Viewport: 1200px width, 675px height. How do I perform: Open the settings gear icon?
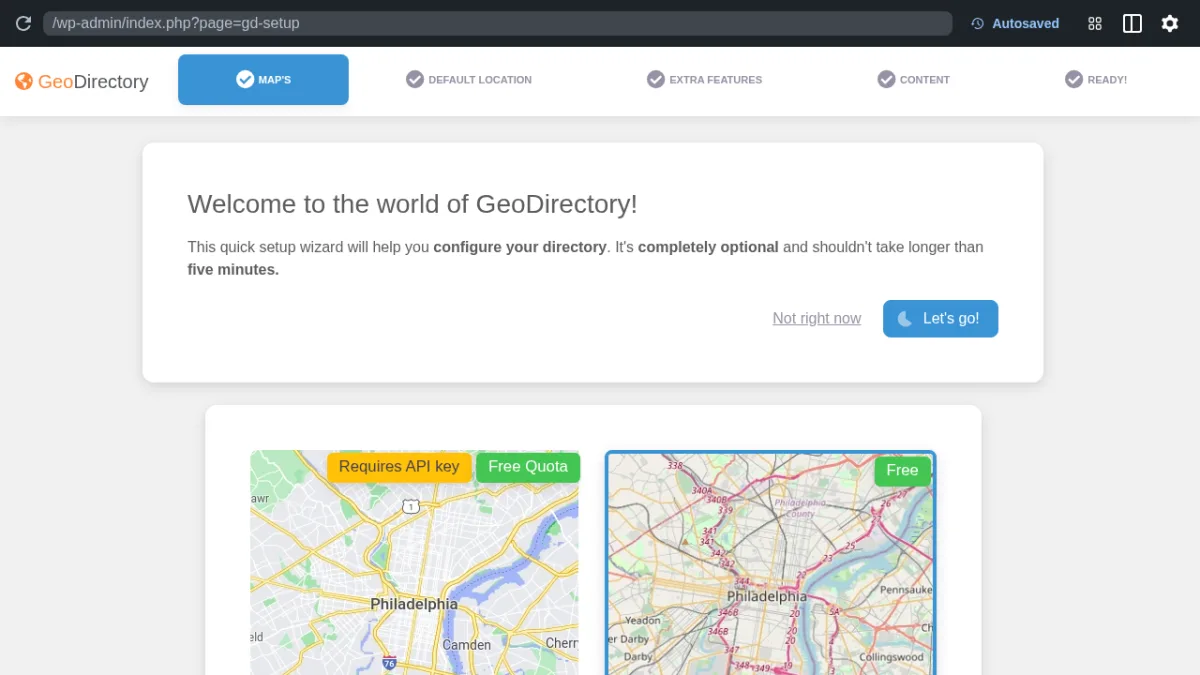tap(1170, 23)
